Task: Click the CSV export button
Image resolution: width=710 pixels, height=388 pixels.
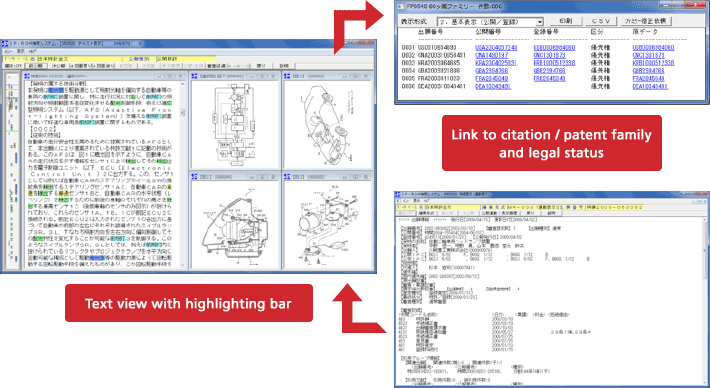Action: tap(601, 21)
